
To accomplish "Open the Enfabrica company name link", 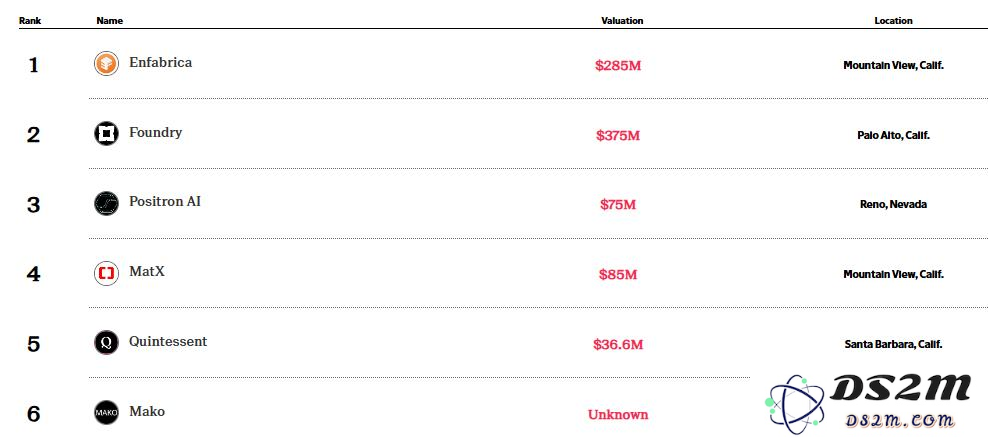I will pos(161,62).
